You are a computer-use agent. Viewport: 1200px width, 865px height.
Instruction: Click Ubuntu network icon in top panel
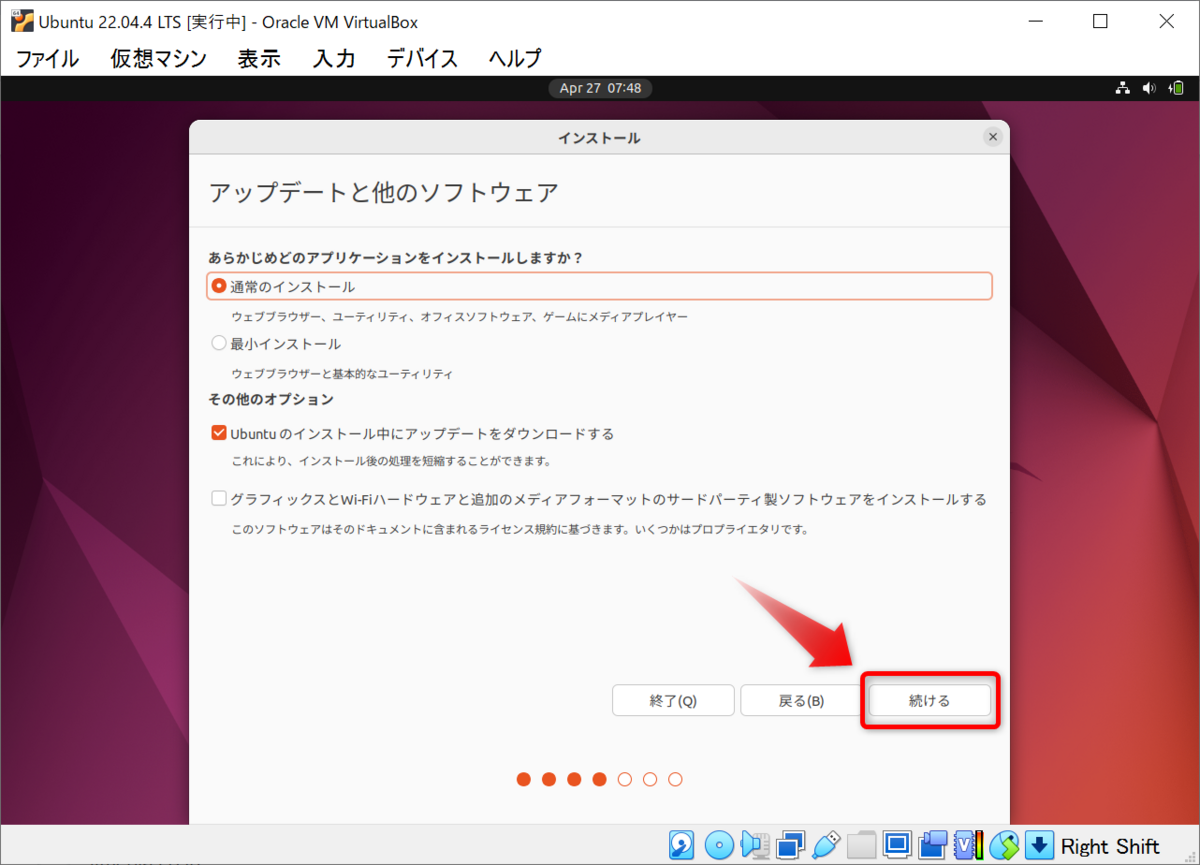point(1124,88)
